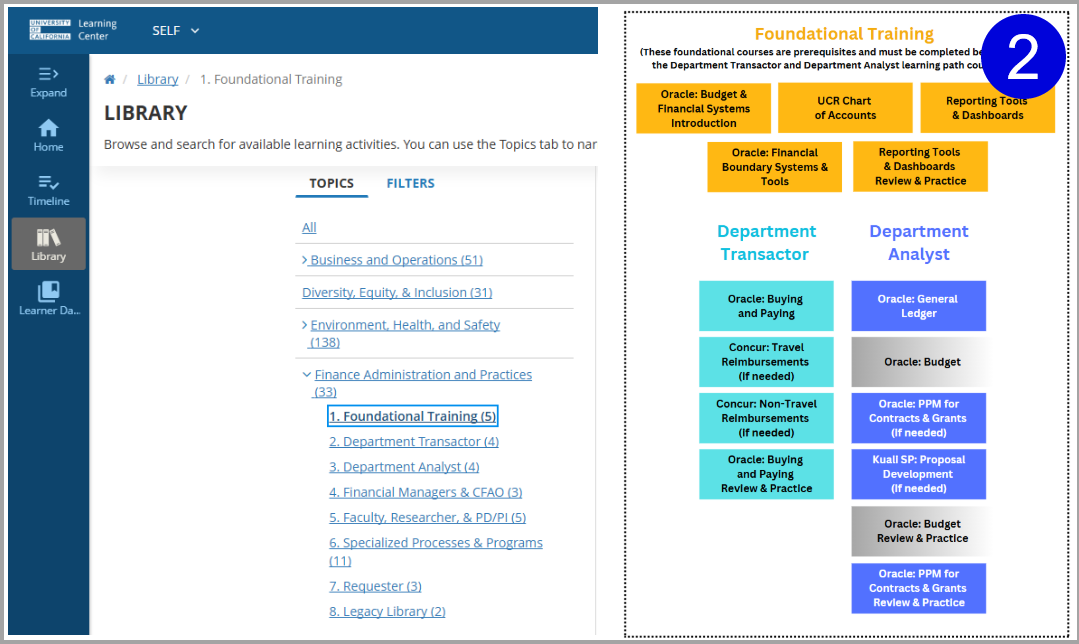The width and height of the screenshot is (1079, 644).
Task: Open Finance Administration and Practices (33) topic
Action: (x=423, y=383)
